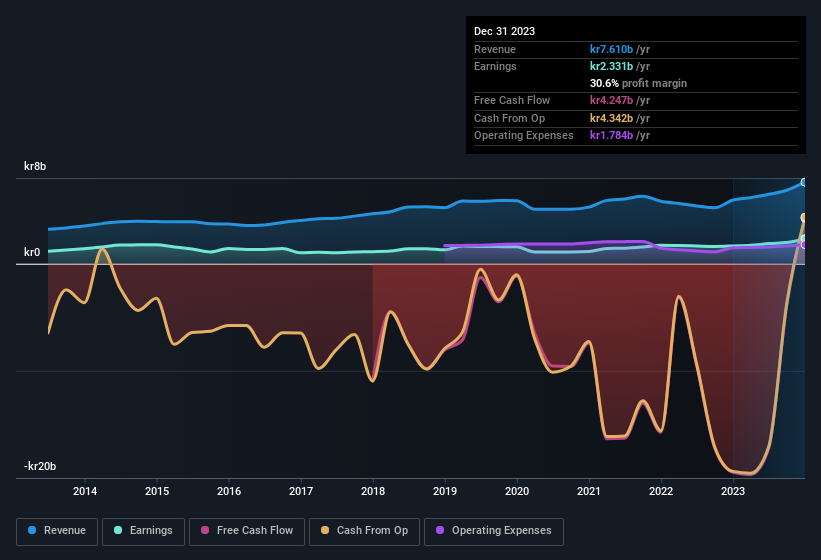Click the 2018 x-axis label

click(373, 491)
